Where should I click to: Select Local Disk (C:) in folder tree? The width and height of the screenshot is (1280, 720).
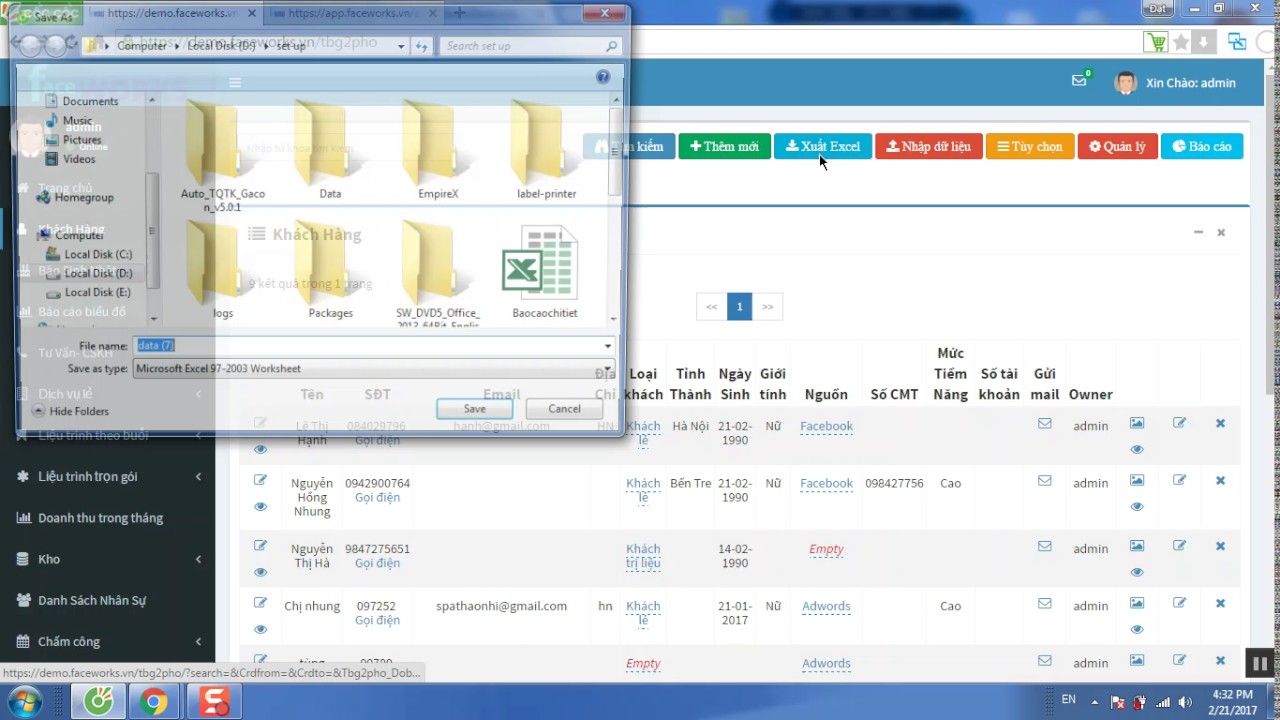pos(89,254)
